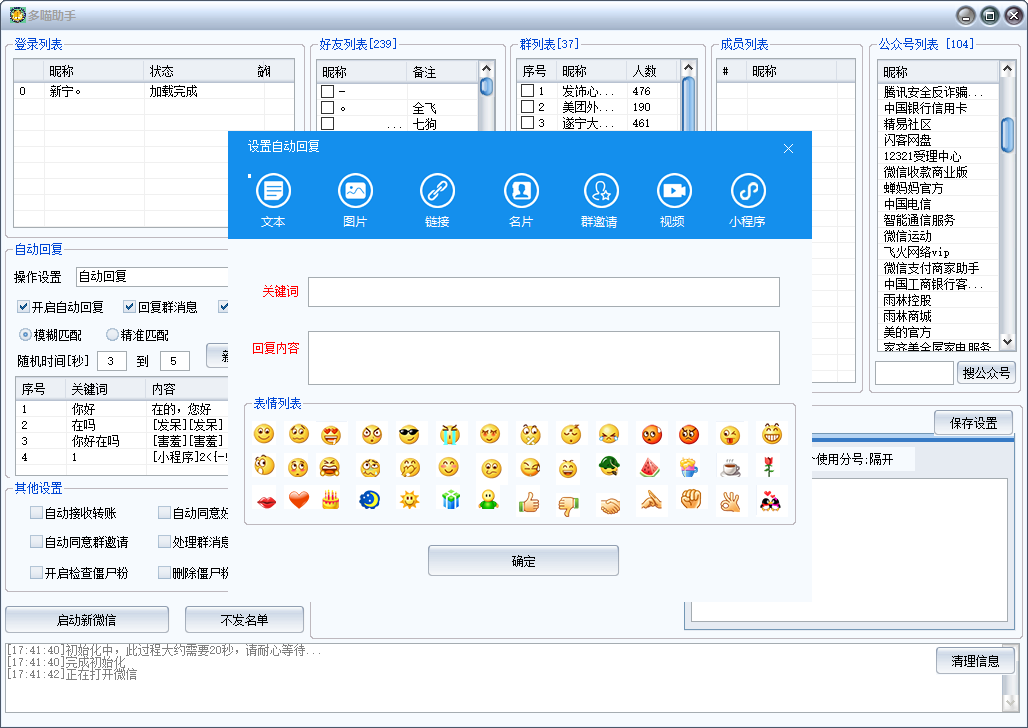Select the 文本 text reply icon

[273, 190]
